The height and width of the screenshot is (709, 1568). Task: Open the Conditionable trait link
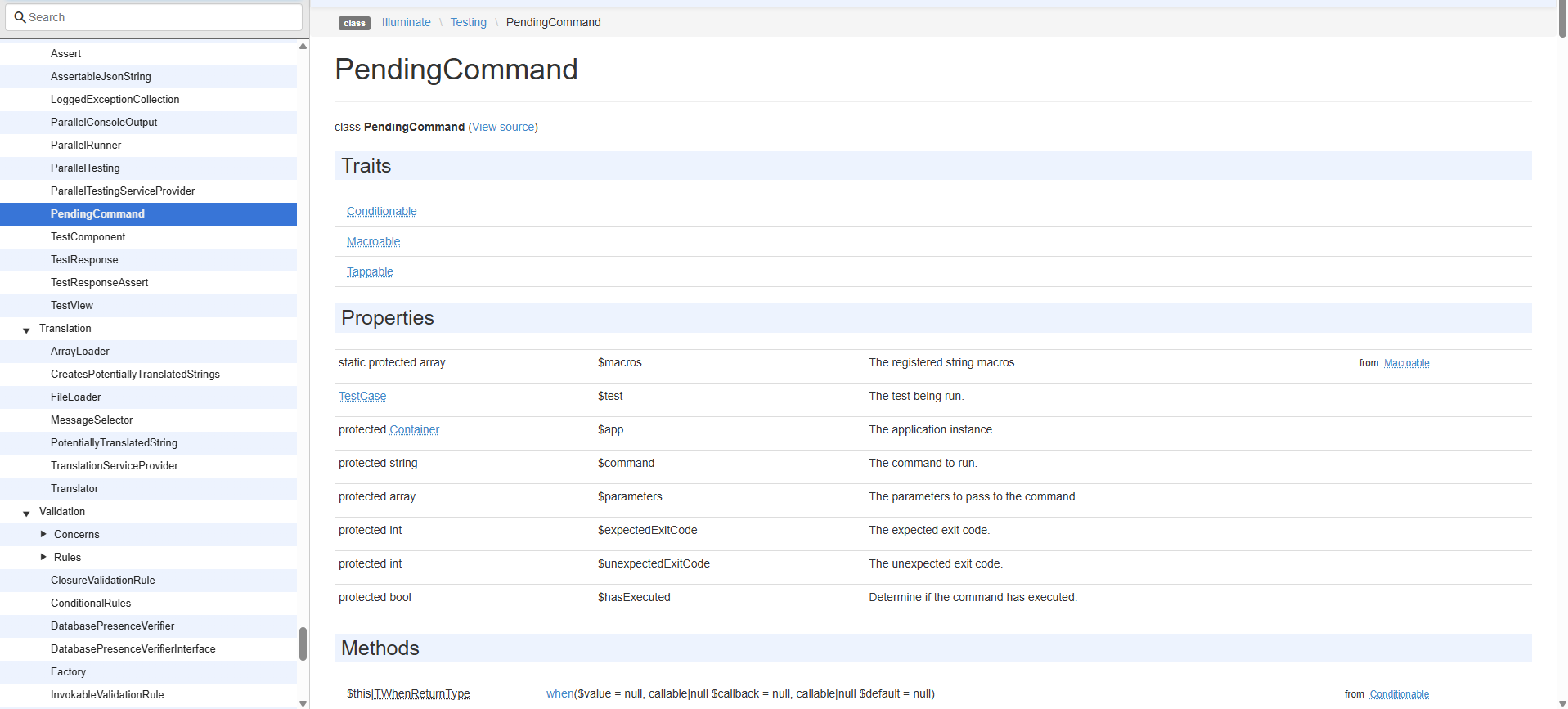point(381,211)
